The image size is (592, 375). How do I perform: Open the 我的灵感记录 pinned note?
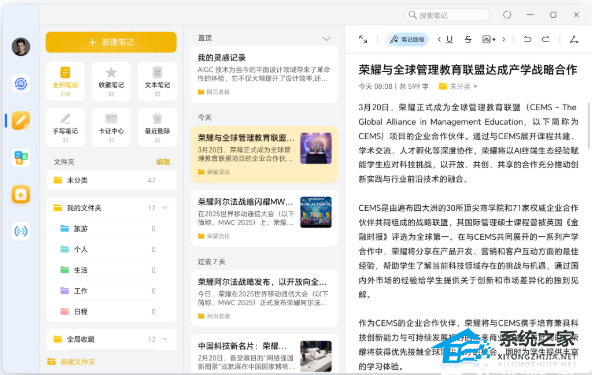tap(264, 74)
